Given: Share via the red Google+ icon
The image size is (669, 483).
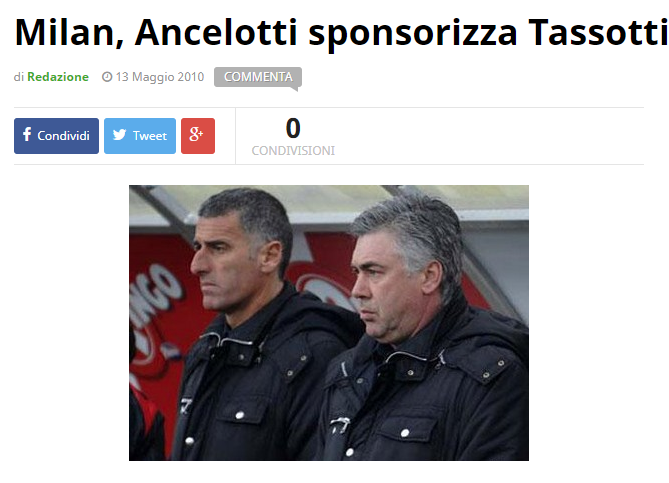Looking at the screenshot, I should [198, 136].
